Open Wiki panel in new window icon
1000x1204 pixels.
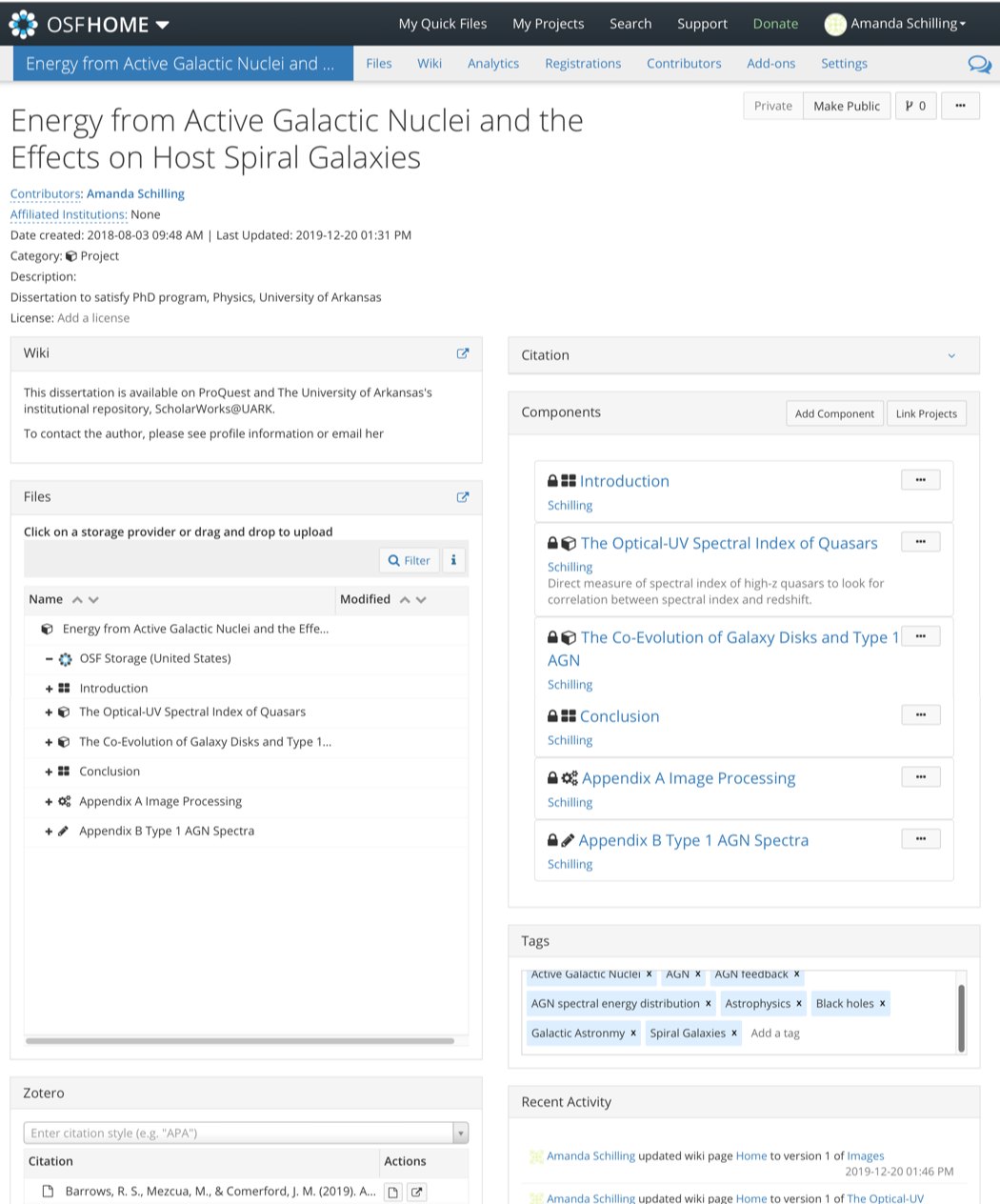point(463,353)
